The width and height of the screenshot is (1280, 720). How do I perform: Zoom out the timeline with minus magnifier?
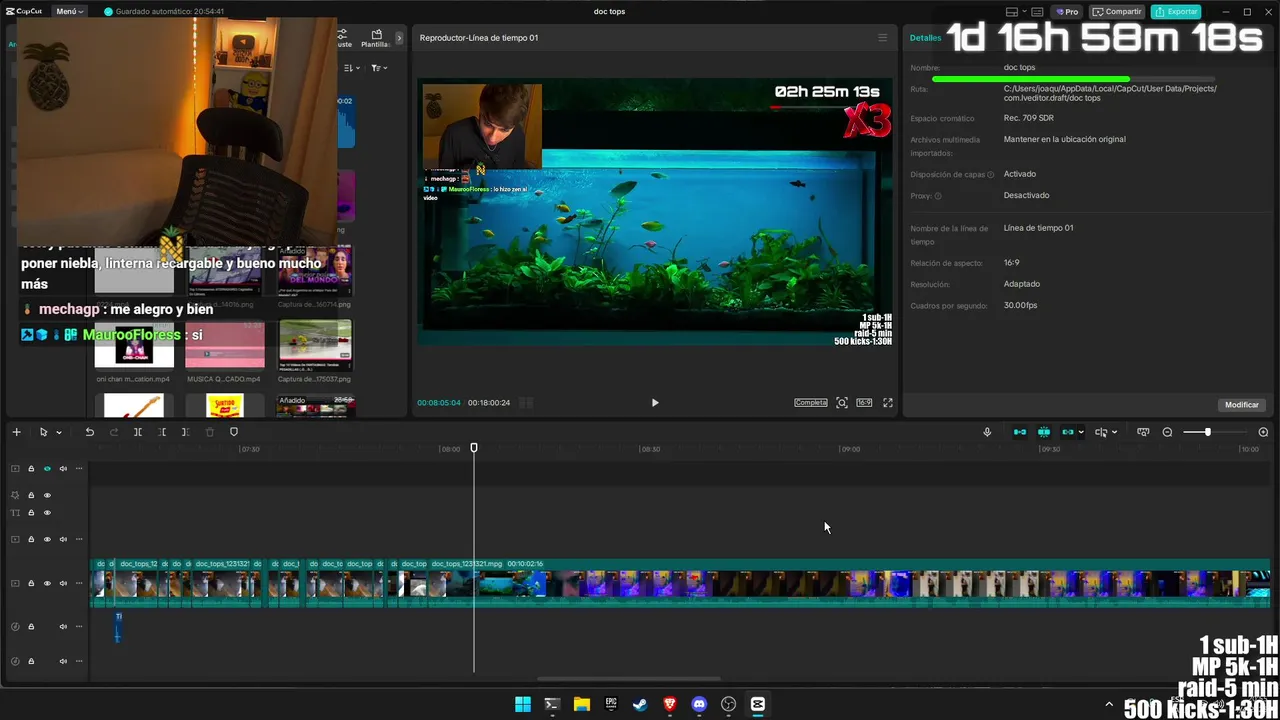tap(1167, 432)
